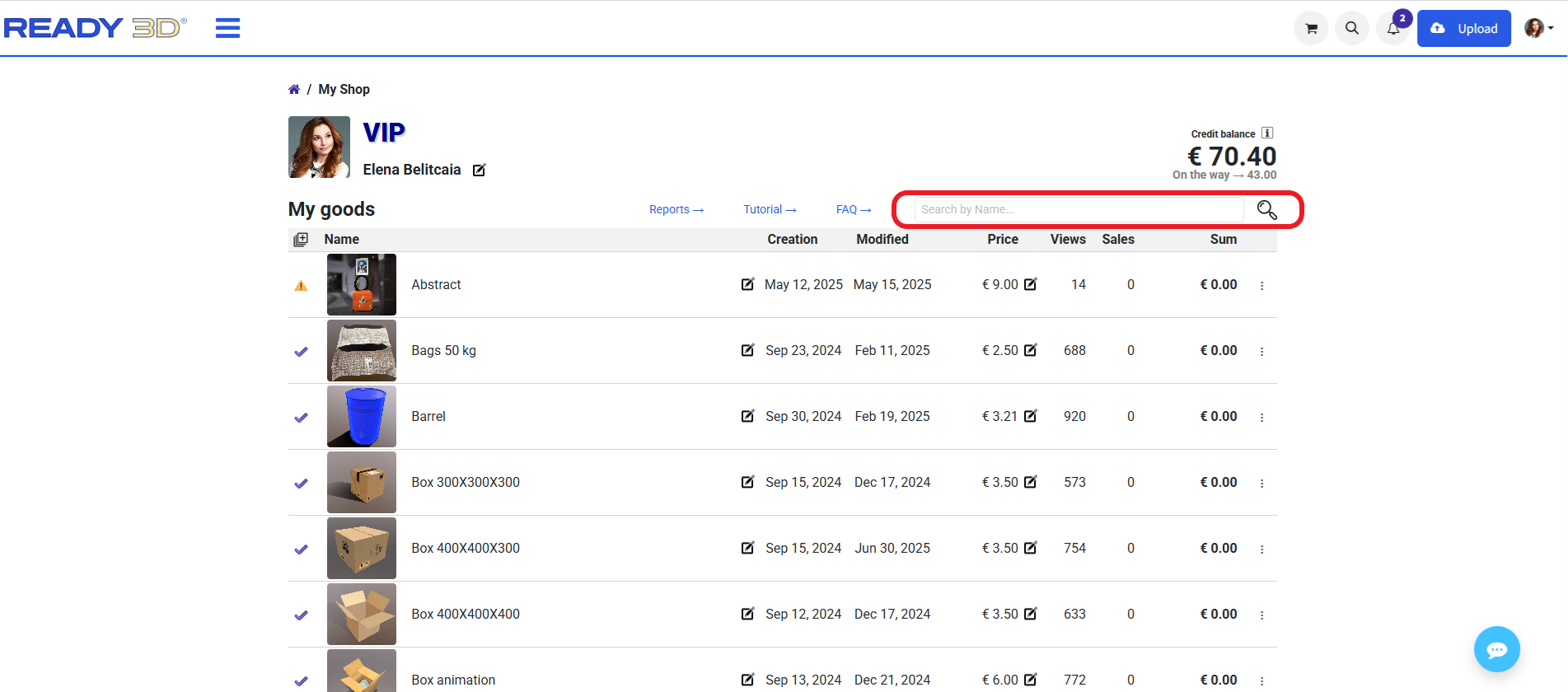This screenshot has width=1568, height=692.
Task: Click the status checkmark of Box 300X300X300
Action: click(301, 483)
